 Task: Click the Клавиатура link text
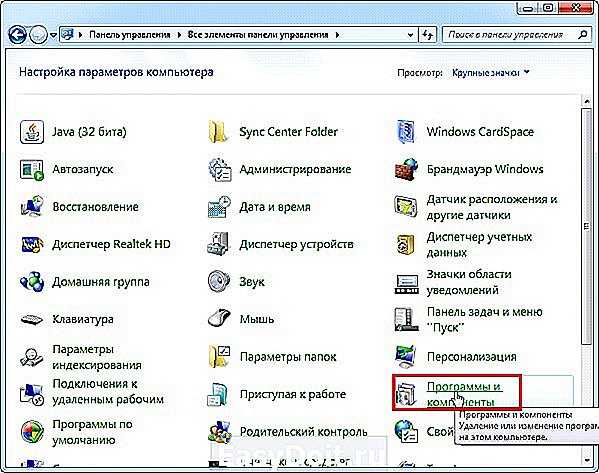pyautogui.click(x=83, y=319)
